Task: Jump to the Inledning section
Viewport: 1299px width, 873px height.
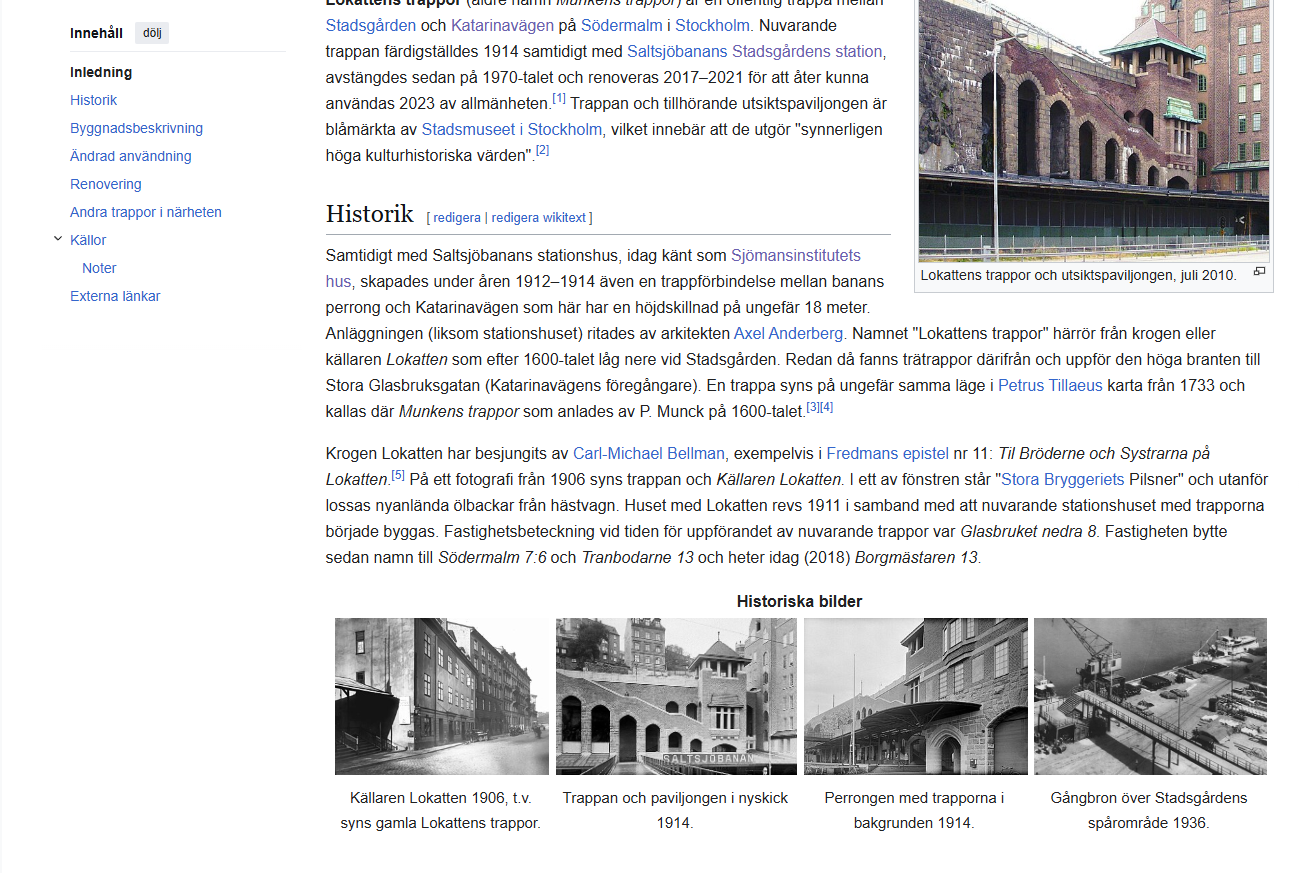Action: click(101, 72)
